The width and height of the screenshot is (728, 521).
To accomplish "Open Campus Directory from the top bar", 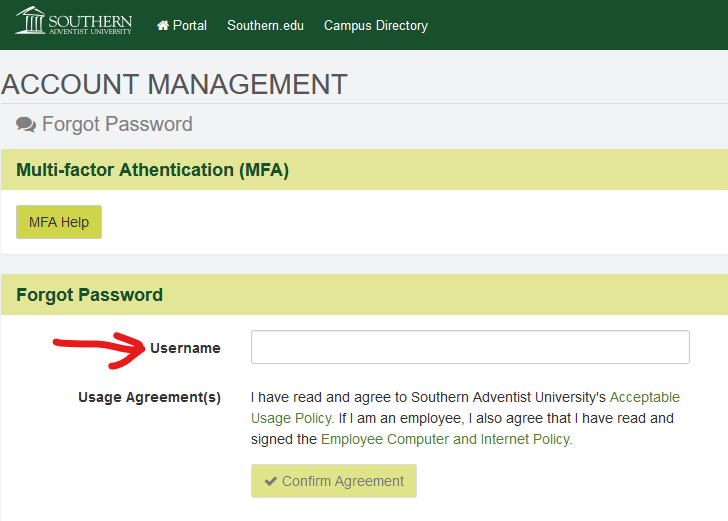I will pos(375,25).
